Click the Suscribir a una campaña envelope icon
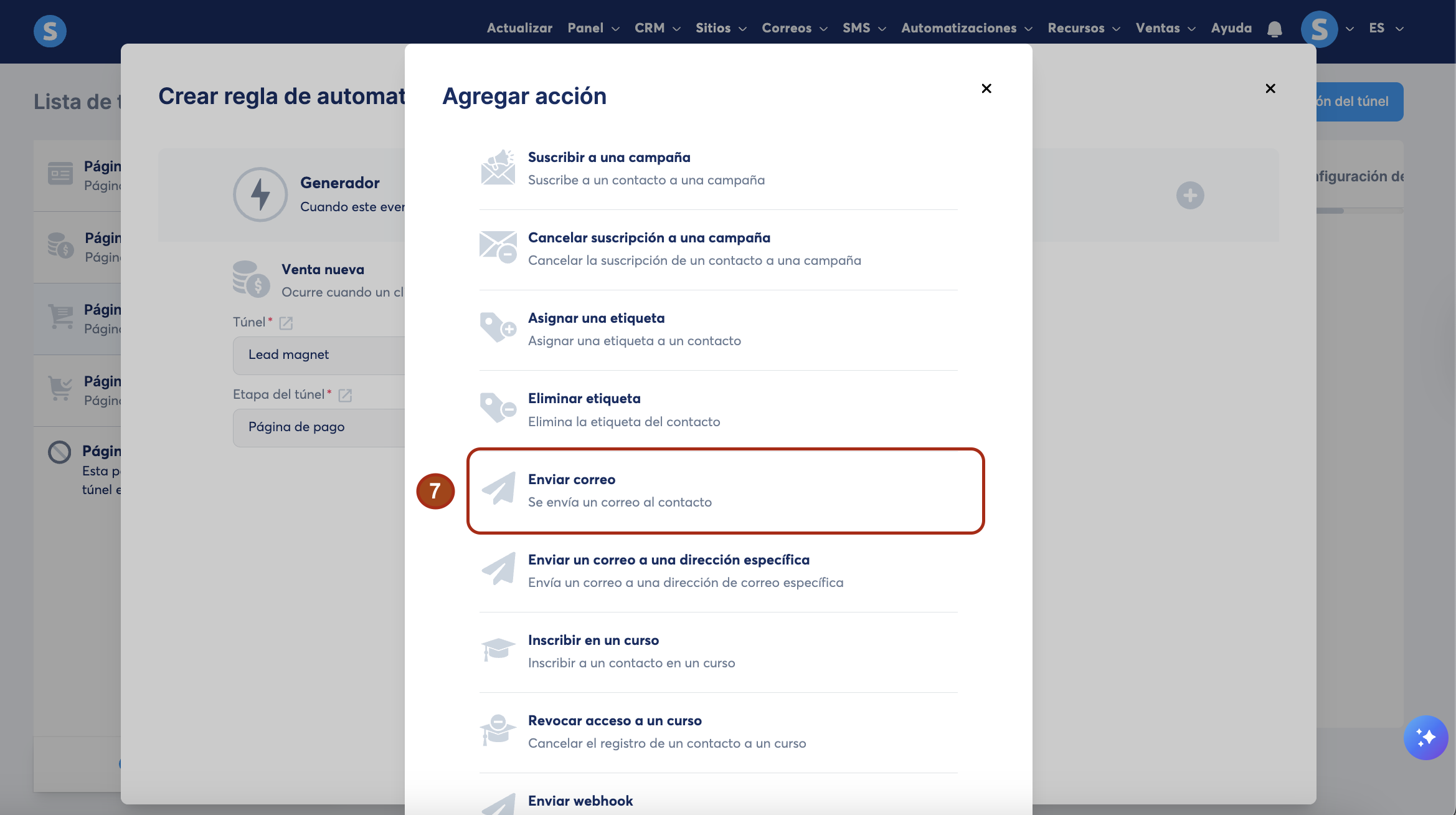The width and height of the screenshot is (1456, 815). 498,168
